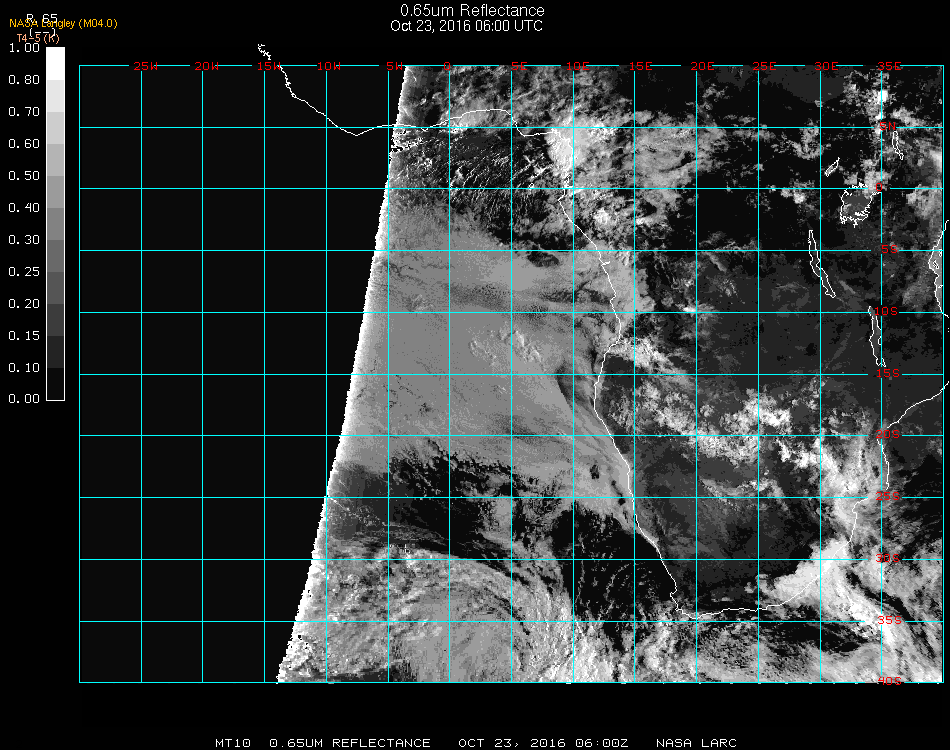Click the 20E longitude label

(703, 67)
